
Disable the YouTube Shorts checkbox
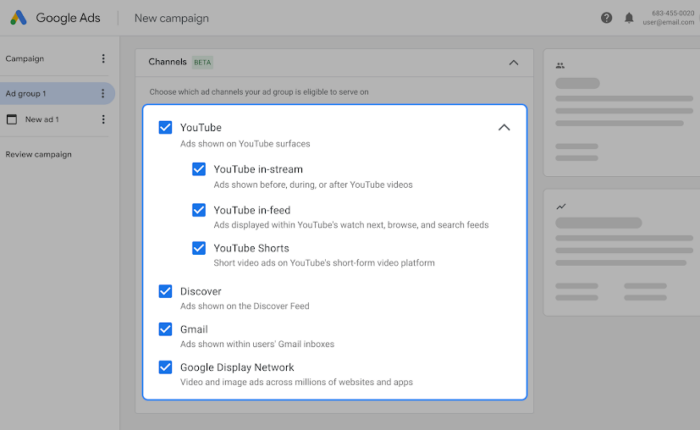coord(199,248)
